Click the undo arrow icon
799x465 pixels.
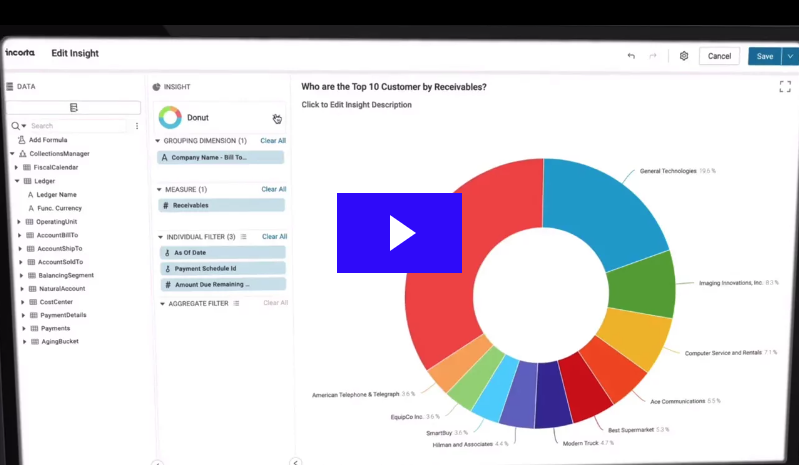(631, 56)
